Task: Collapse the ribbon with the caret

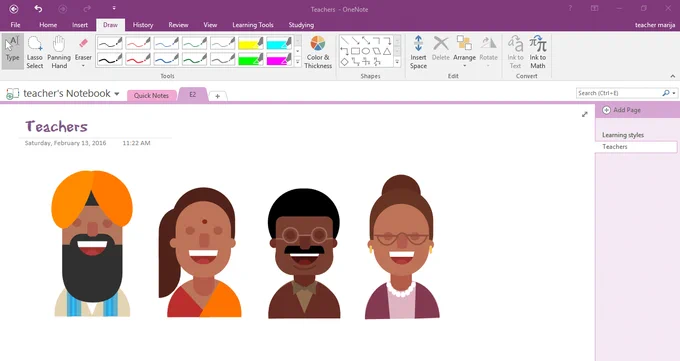Action: [x=673, y=76]
